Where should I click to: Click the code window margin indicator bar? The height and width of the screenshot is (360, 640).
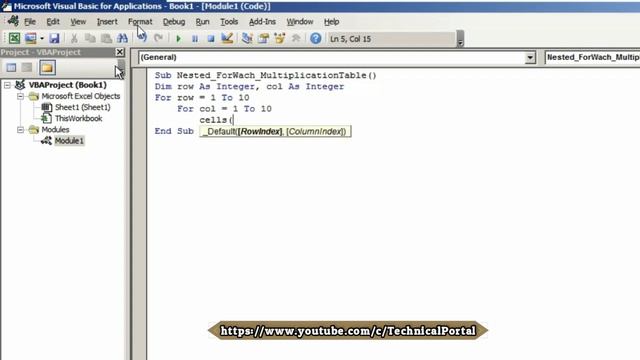(139, 214)
